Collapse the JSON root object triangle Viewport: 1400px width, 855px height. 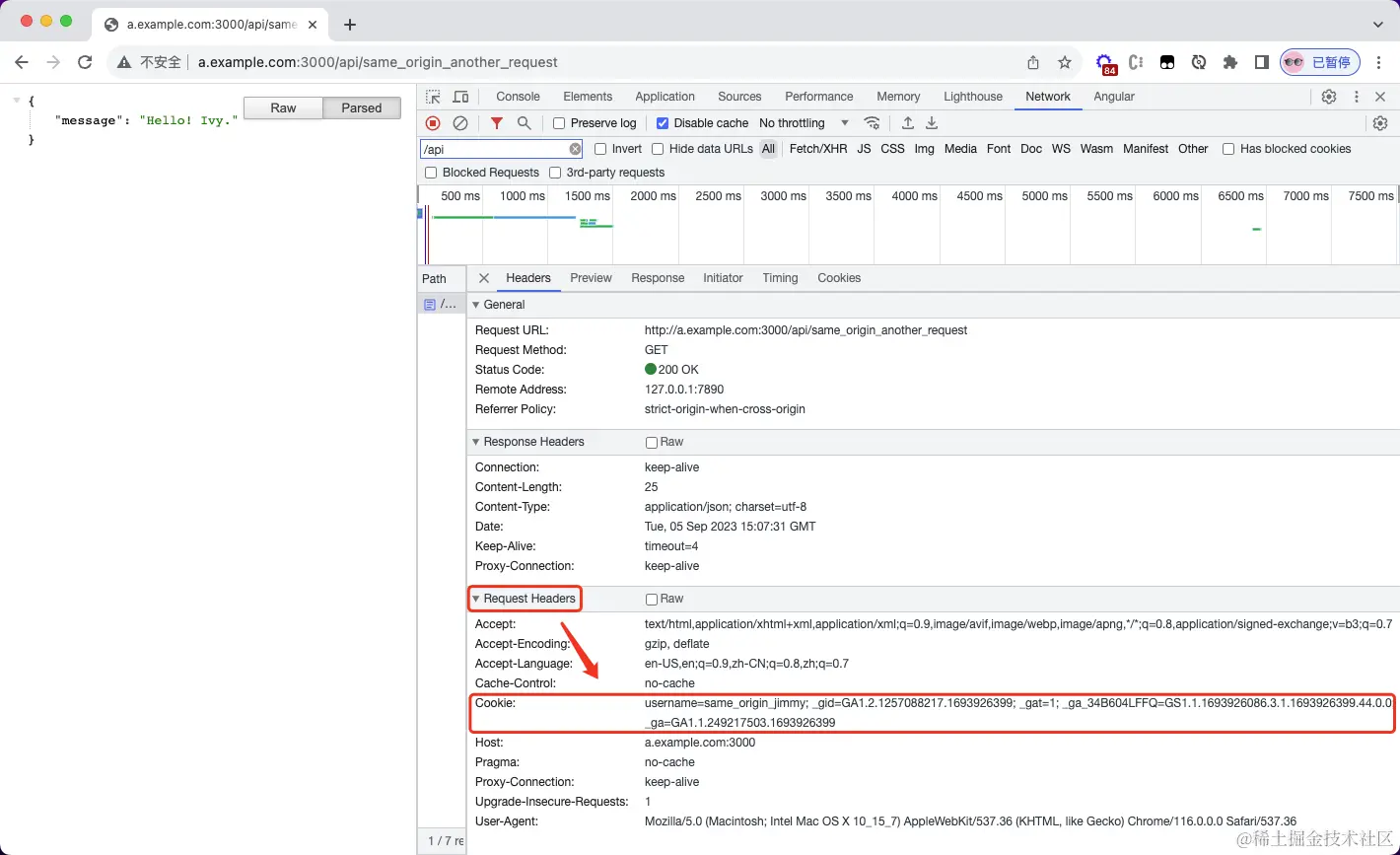click(x=17, y=101)
